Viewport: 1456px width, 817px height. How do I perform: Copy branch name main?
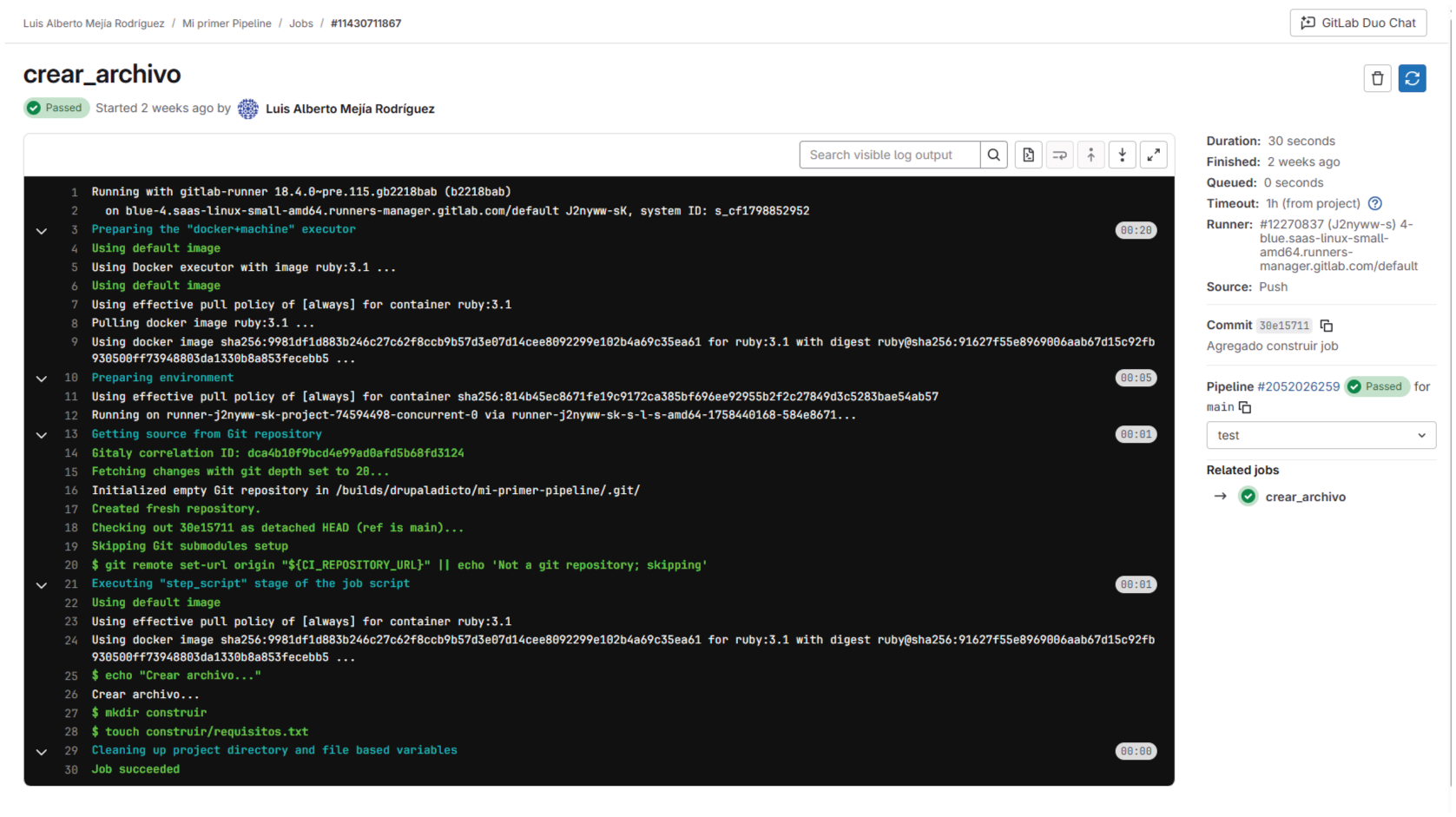[x=1244, y=407]
